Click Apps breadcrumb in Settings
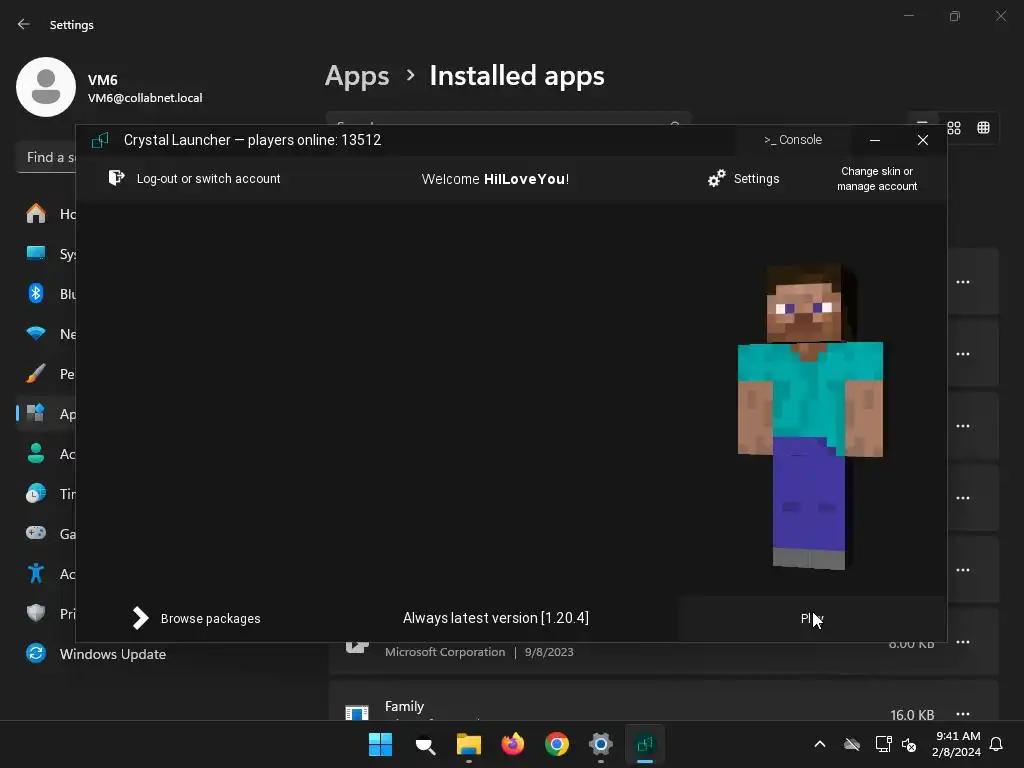This screenshot has height=768, width=1024. coord(357,76)
